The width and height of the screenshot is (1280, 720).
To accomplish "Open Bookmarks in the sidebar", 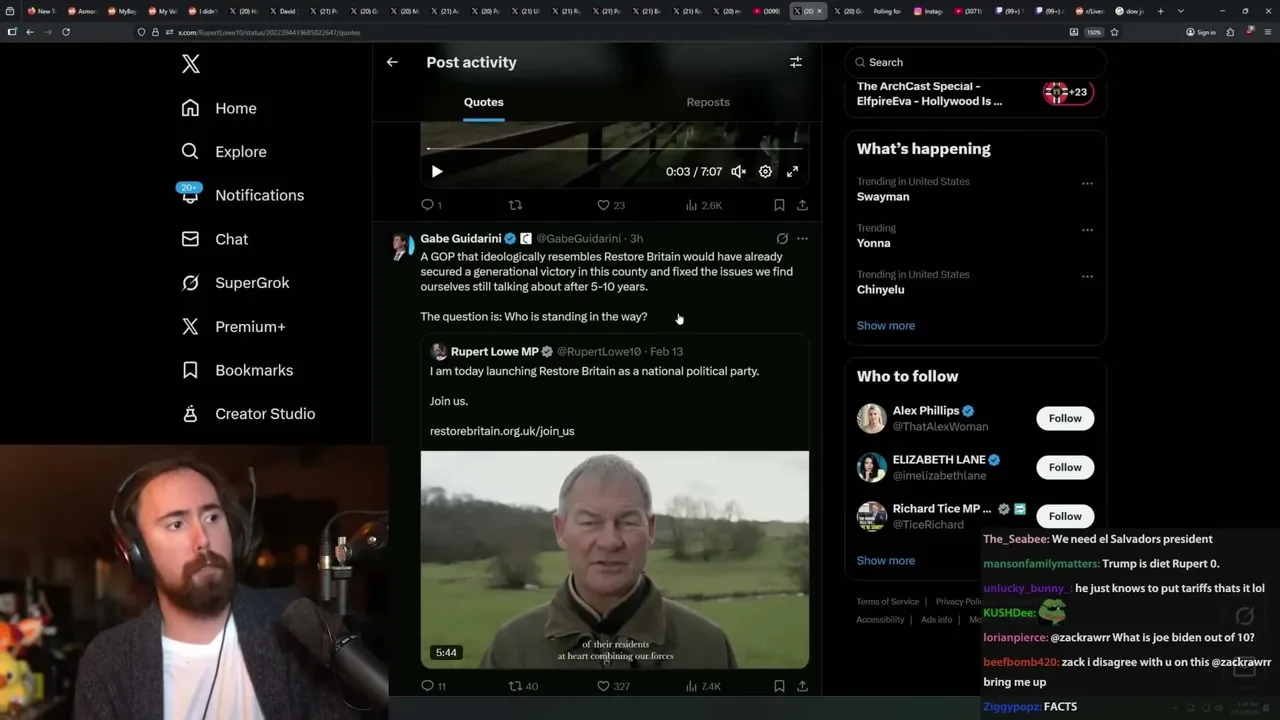I will point(237,370).
